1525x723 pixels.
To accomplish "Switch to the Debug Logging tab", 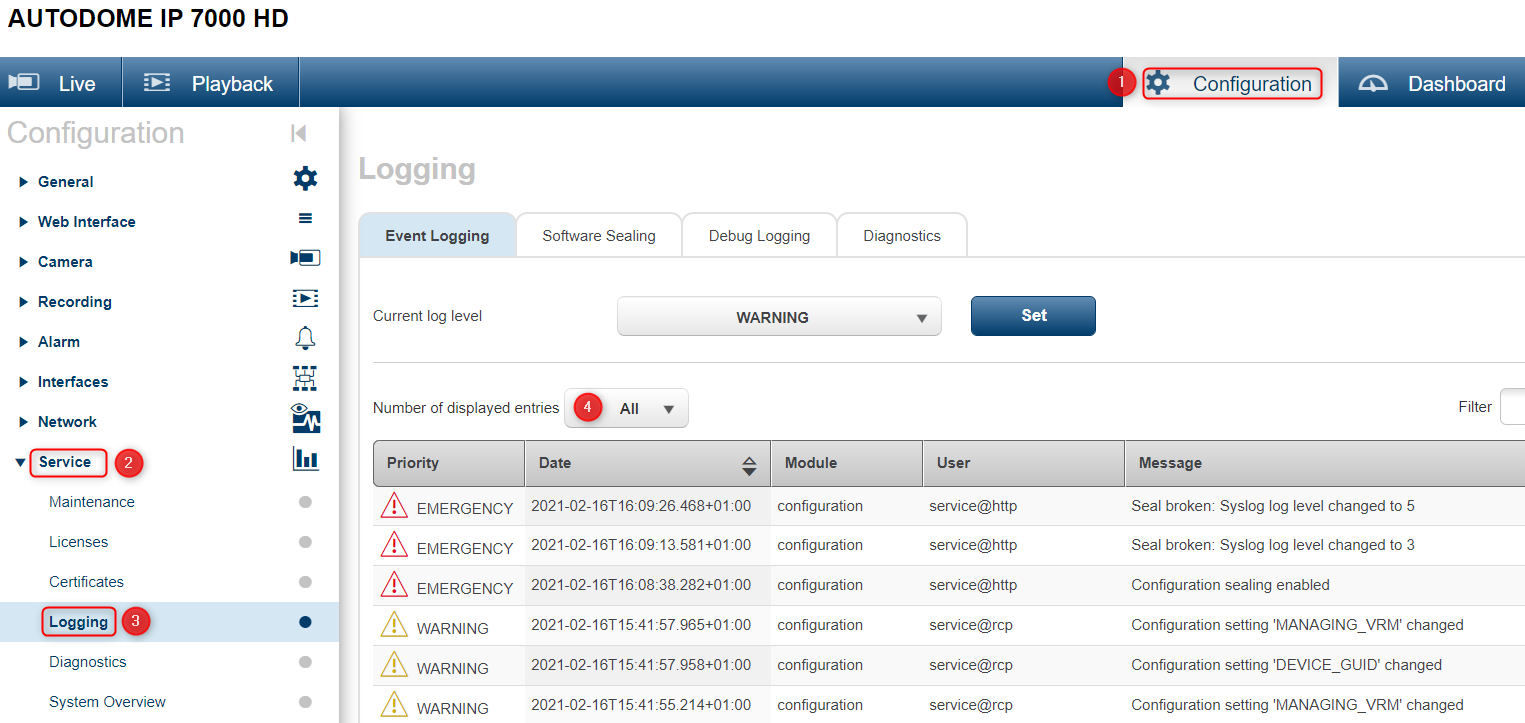I will (759, 236).
